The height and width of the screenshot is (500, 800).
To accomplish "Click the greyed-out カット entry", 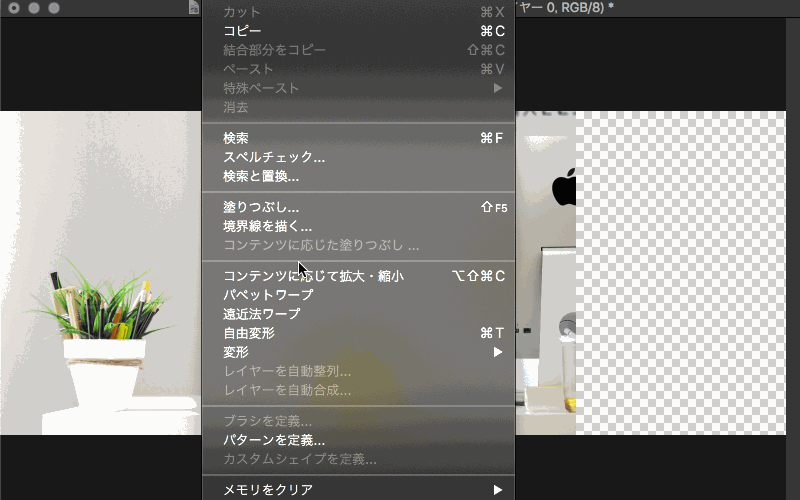I will [358, 12].
